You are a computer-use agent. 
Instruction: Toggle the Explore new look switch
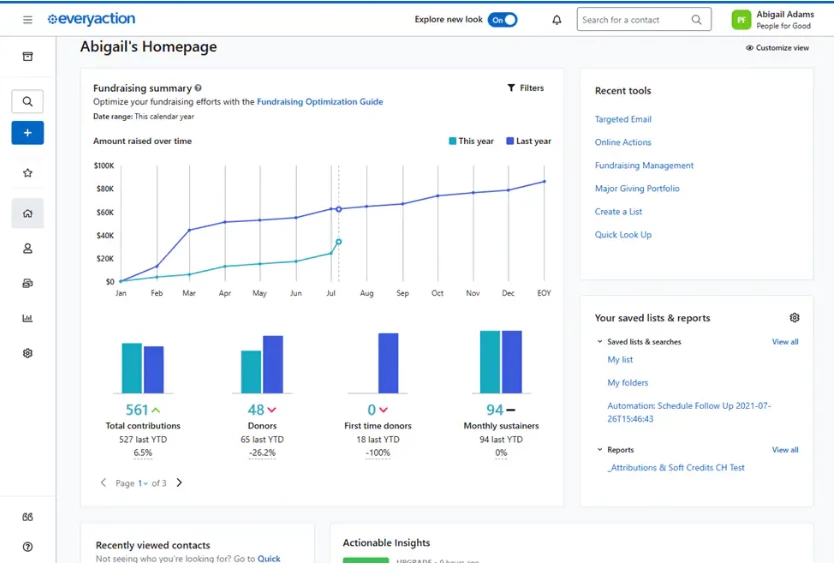click(x=502, y=20)
